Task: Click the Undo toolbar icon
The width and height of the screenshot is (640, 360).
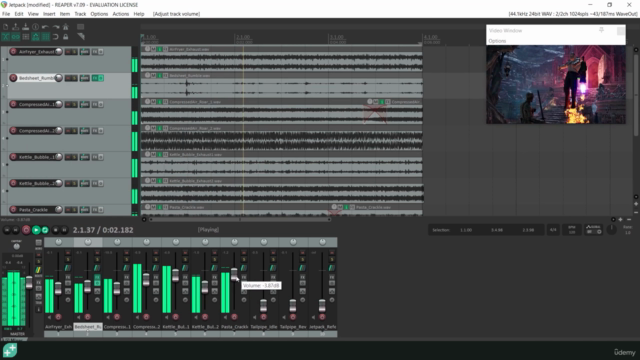Action: (x=45, y=27)
